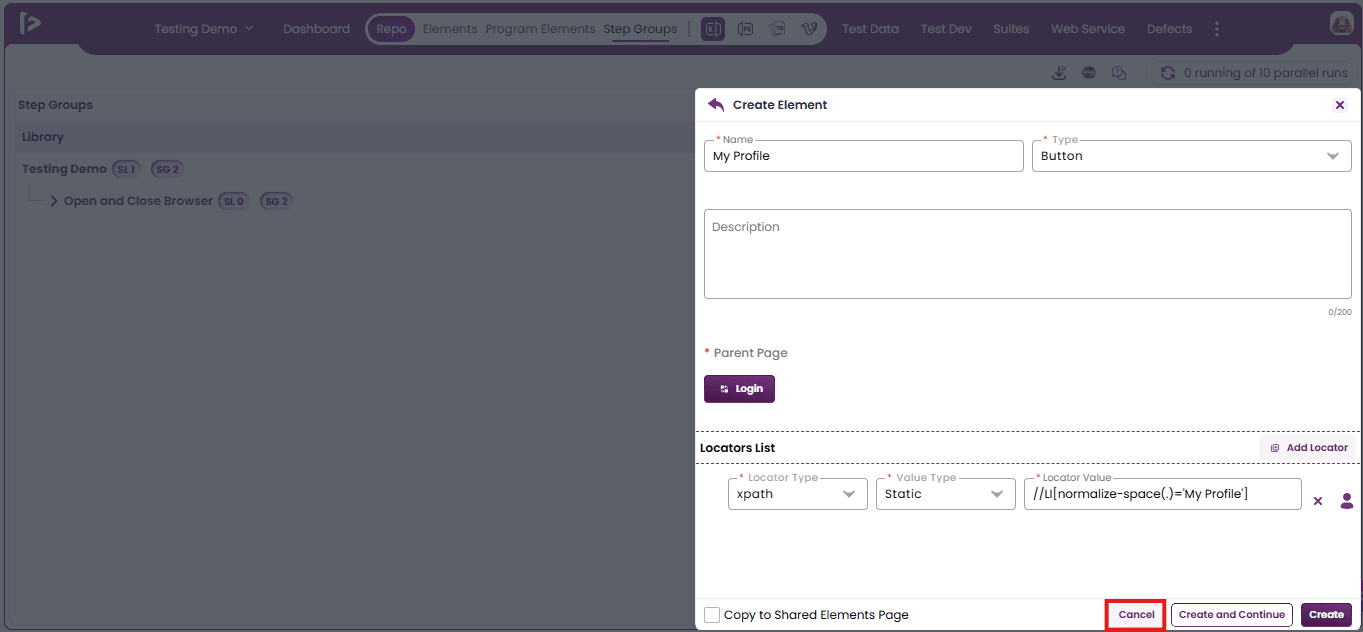
Task: Open the Type dropdown showing Button
Action: coord(1191,156)
